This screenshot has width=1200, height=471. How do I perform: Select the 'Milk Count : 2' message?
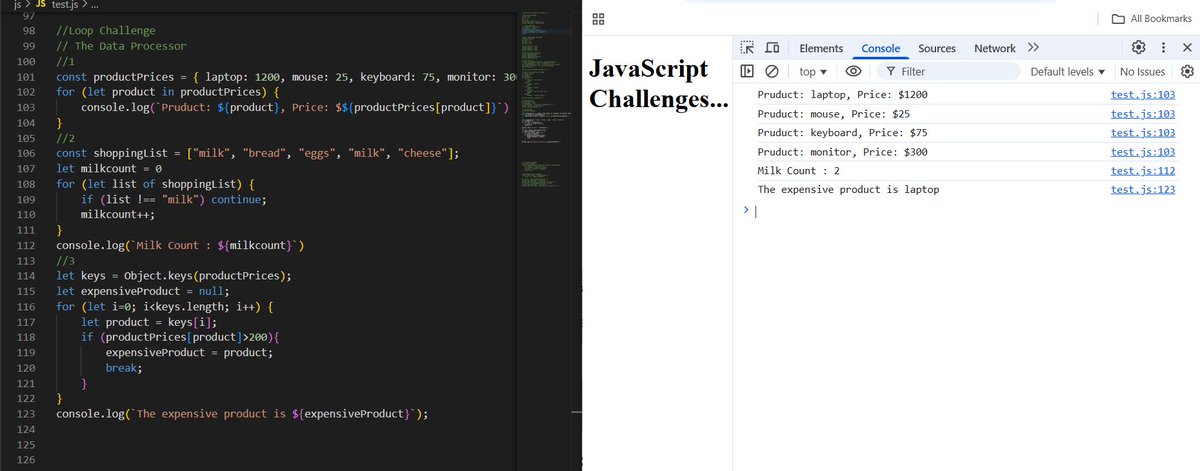(799, 171)
